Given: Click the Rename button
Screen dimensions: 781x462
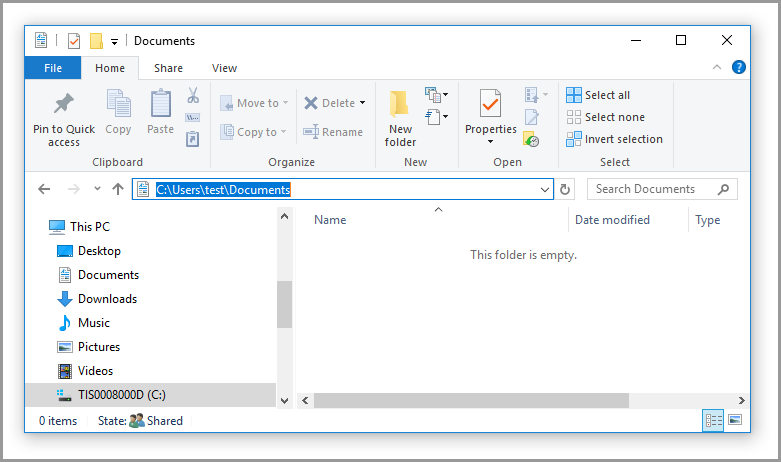Looking at the screenshot, I should (333, 132).
